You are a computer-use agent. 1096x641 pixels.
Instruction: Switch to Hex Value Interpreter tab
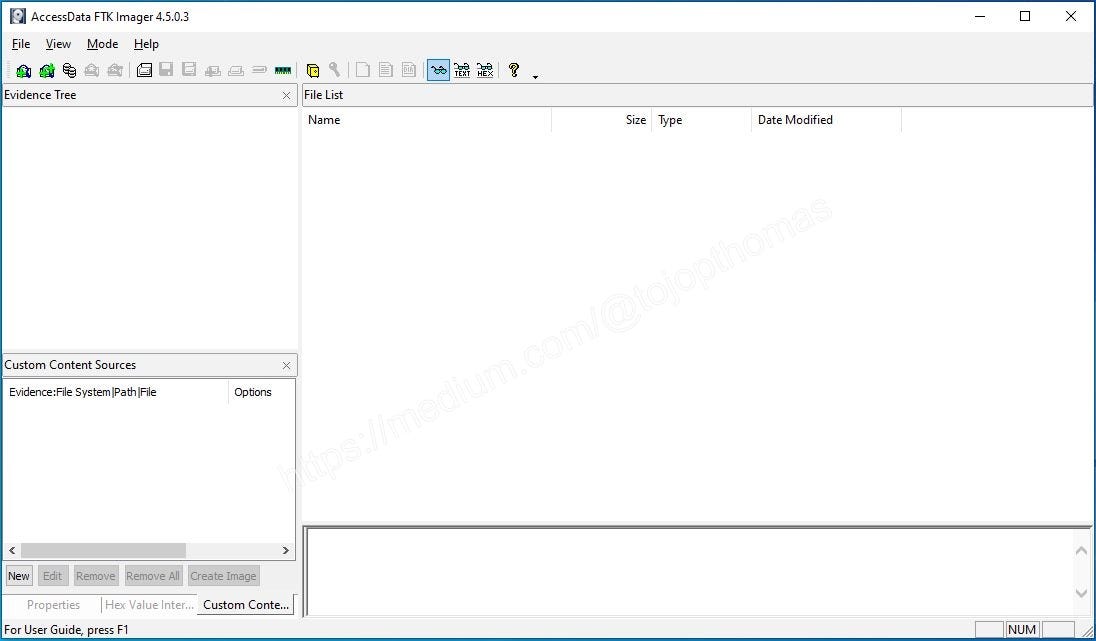coord(150,605)
